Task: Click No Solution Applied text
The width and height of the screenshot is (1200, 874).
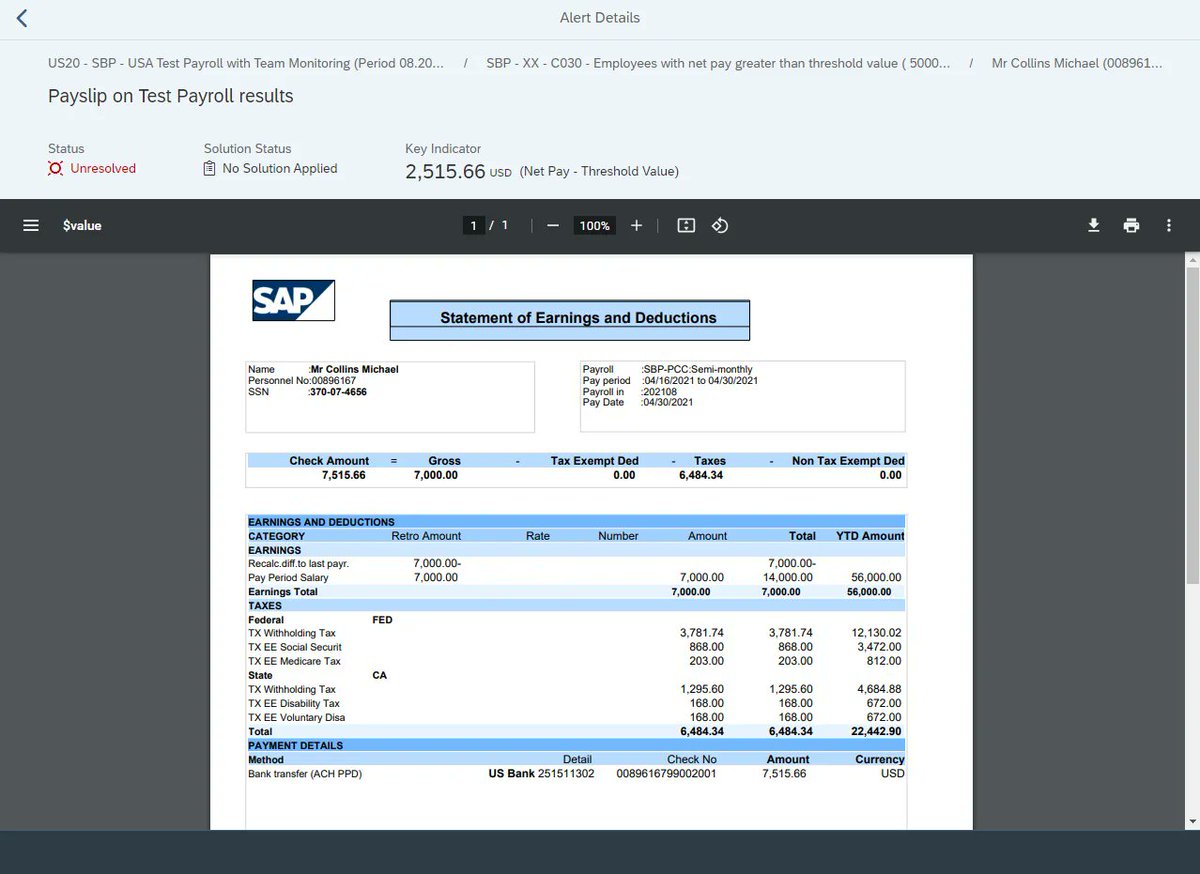Action: pyautogui.click(x=280, y=169)
